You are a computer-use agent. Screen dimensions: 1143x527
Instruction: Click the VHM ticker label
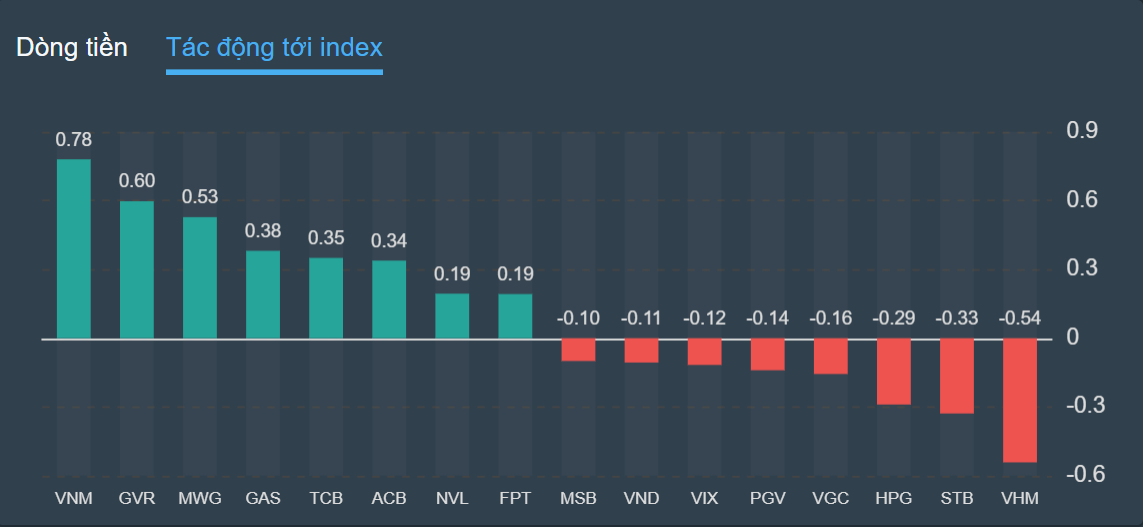click(x=1019, y=498)
